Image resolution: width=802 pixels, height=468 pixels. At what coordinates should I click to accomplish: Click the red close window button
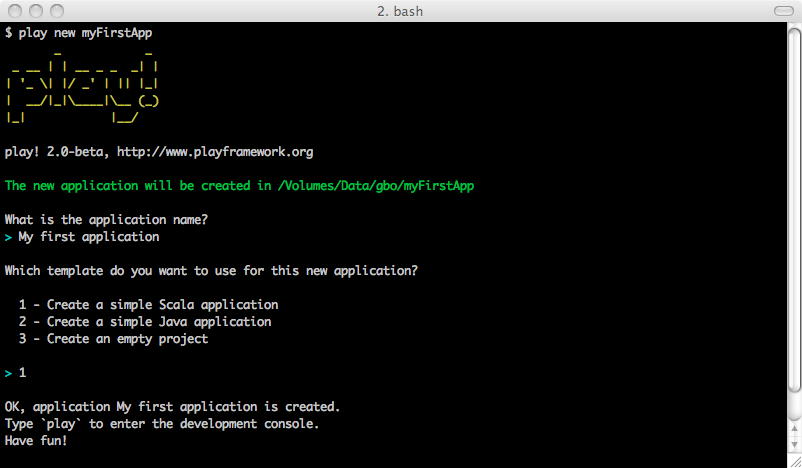pos(15,11)
